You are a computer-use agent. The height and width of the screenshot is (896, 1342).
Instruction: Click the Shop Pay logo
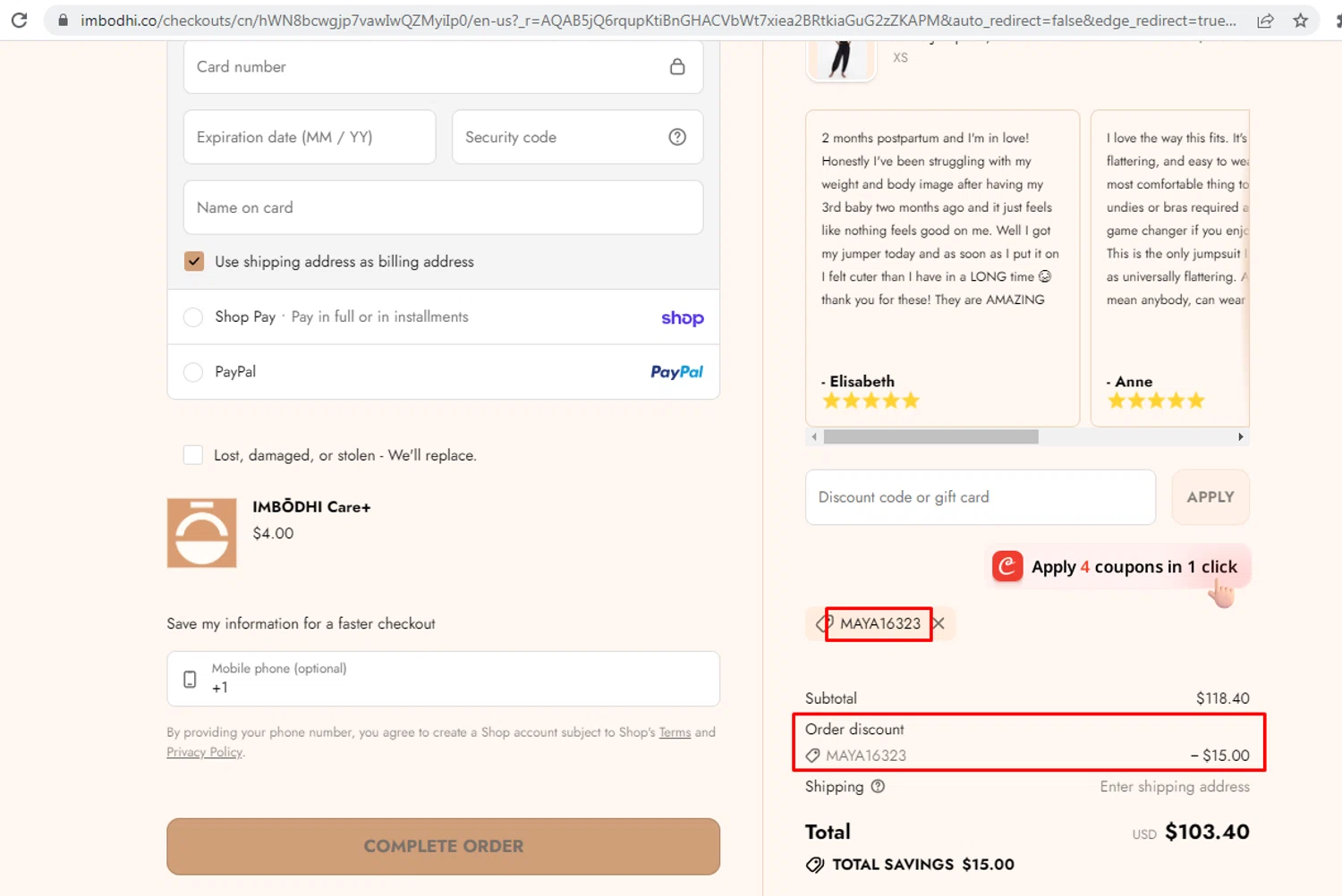coord(683,317)
